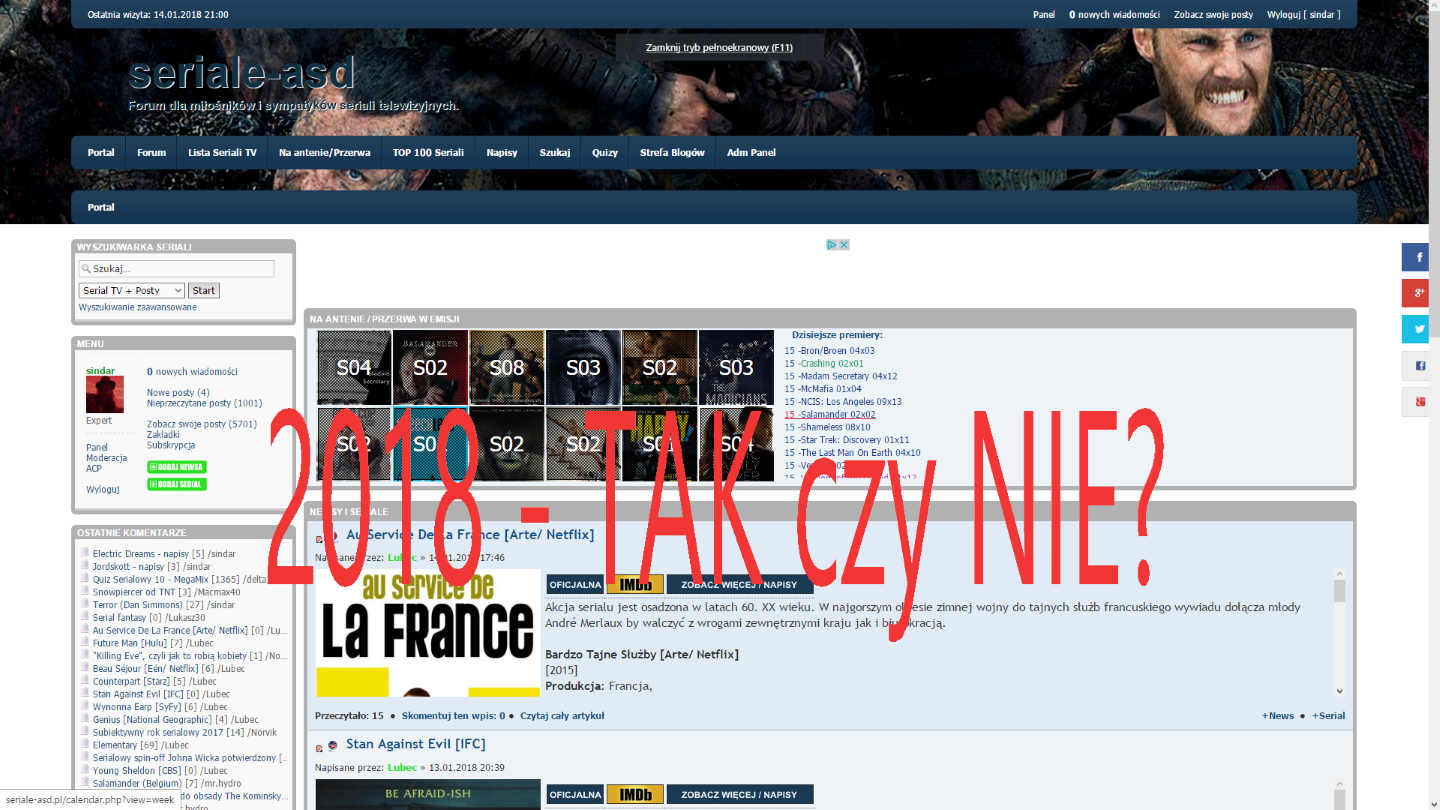This screenshot has width=1440, height=810.
Task: Open IMDb badge for Au Service De La France
Action: [635, 584]
